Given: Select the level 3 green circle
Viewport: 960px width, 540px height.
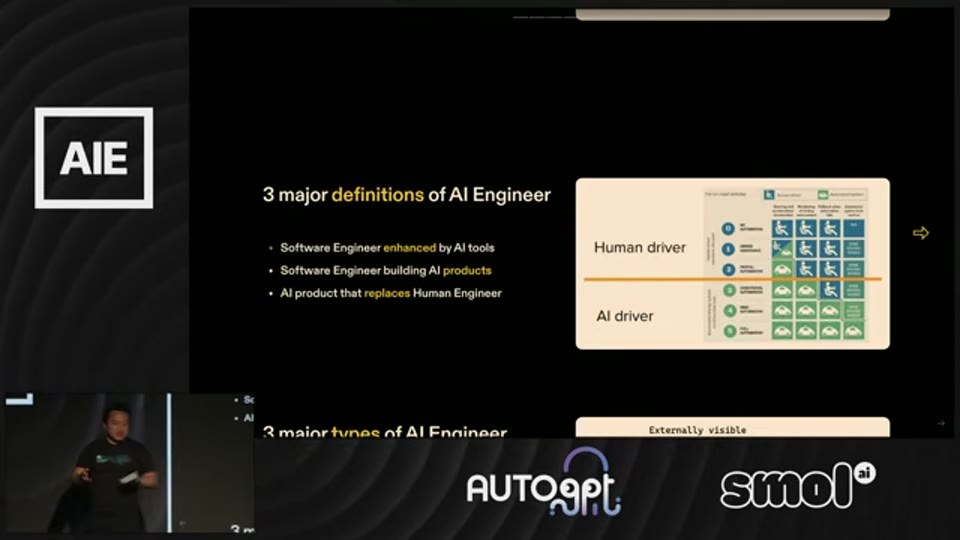Looking at the screenshot, I should 729,290.
